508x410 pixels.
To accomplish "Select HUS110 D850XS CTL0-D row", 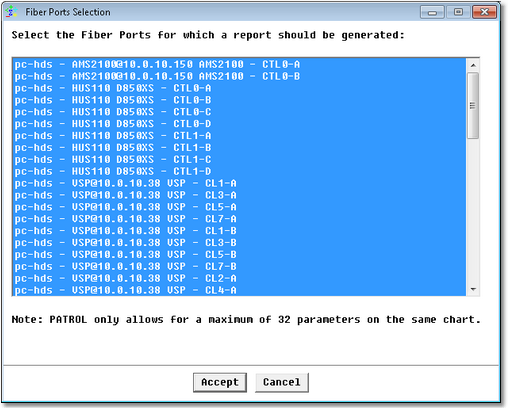I will (x=239, y=124).
